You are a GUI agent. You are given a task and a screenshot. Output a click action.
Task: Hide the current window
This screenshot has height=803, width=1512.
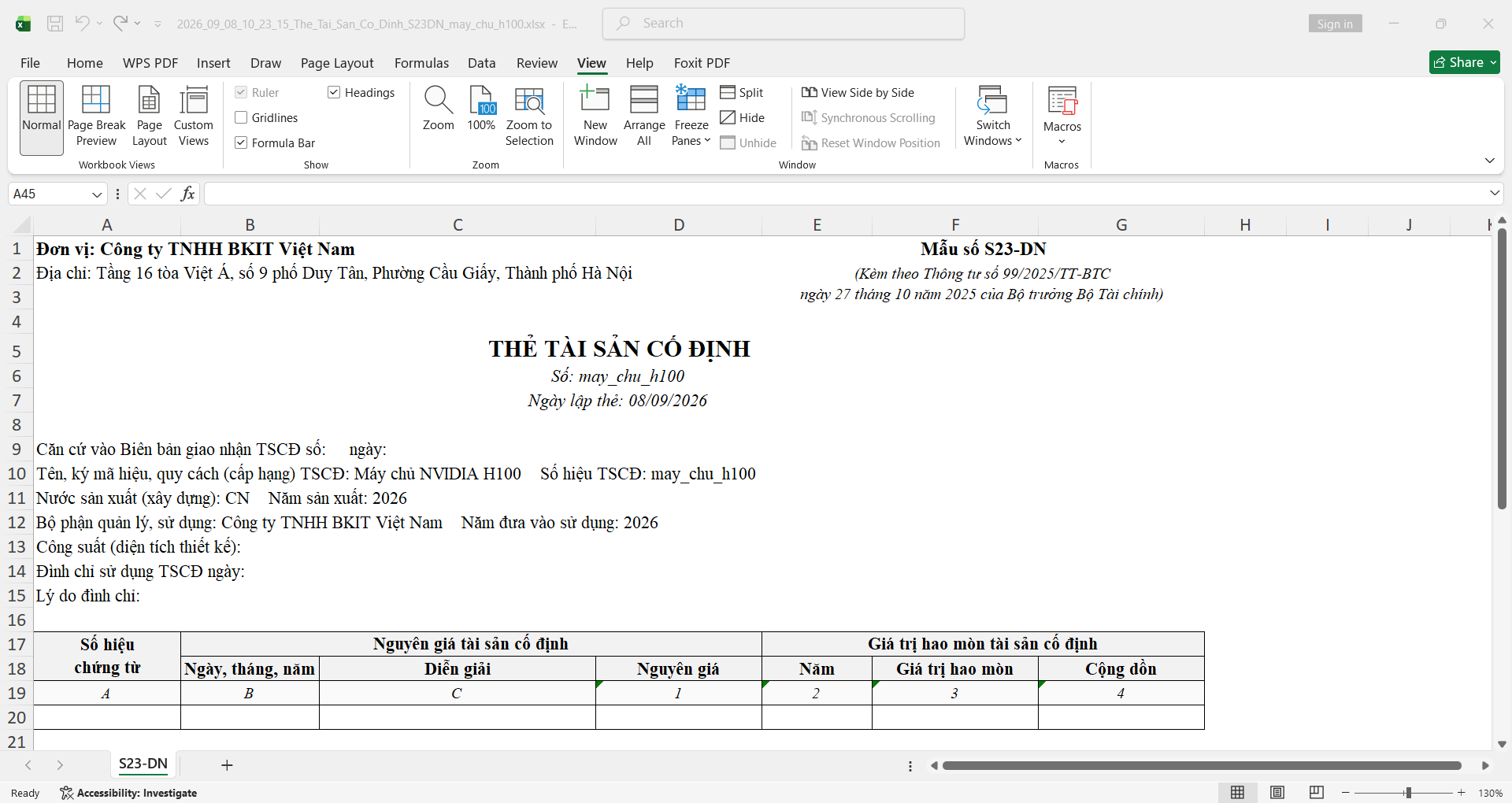click(x=743, y=118)
